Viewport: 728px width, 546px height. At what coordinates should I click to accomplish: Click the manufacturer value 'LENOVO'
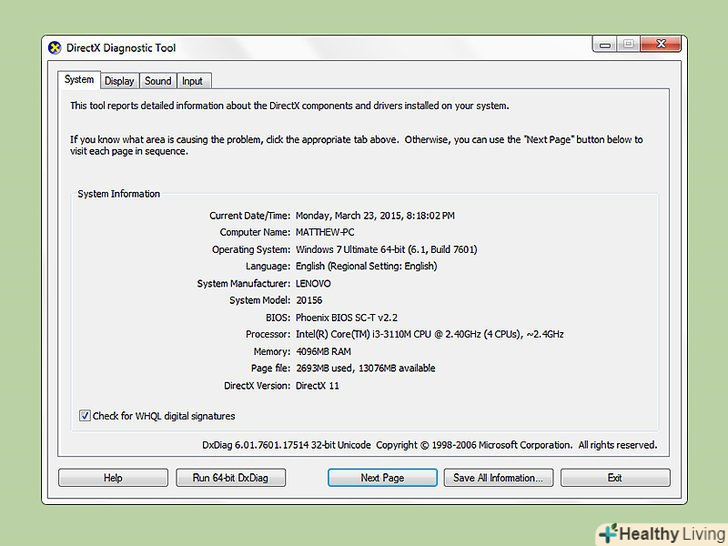click(x=313, y=283)
